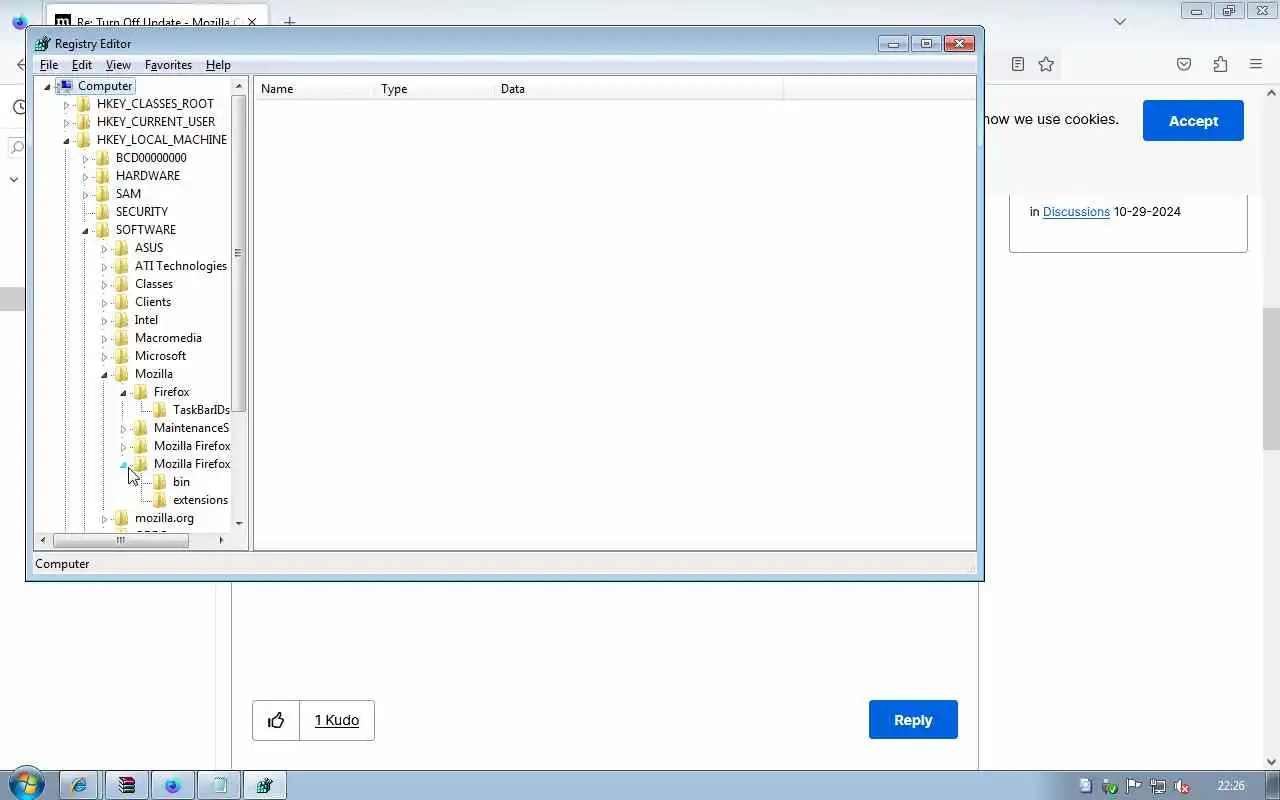Expand the HKEY_CLASSES_ROOT key

click(67, 104)
